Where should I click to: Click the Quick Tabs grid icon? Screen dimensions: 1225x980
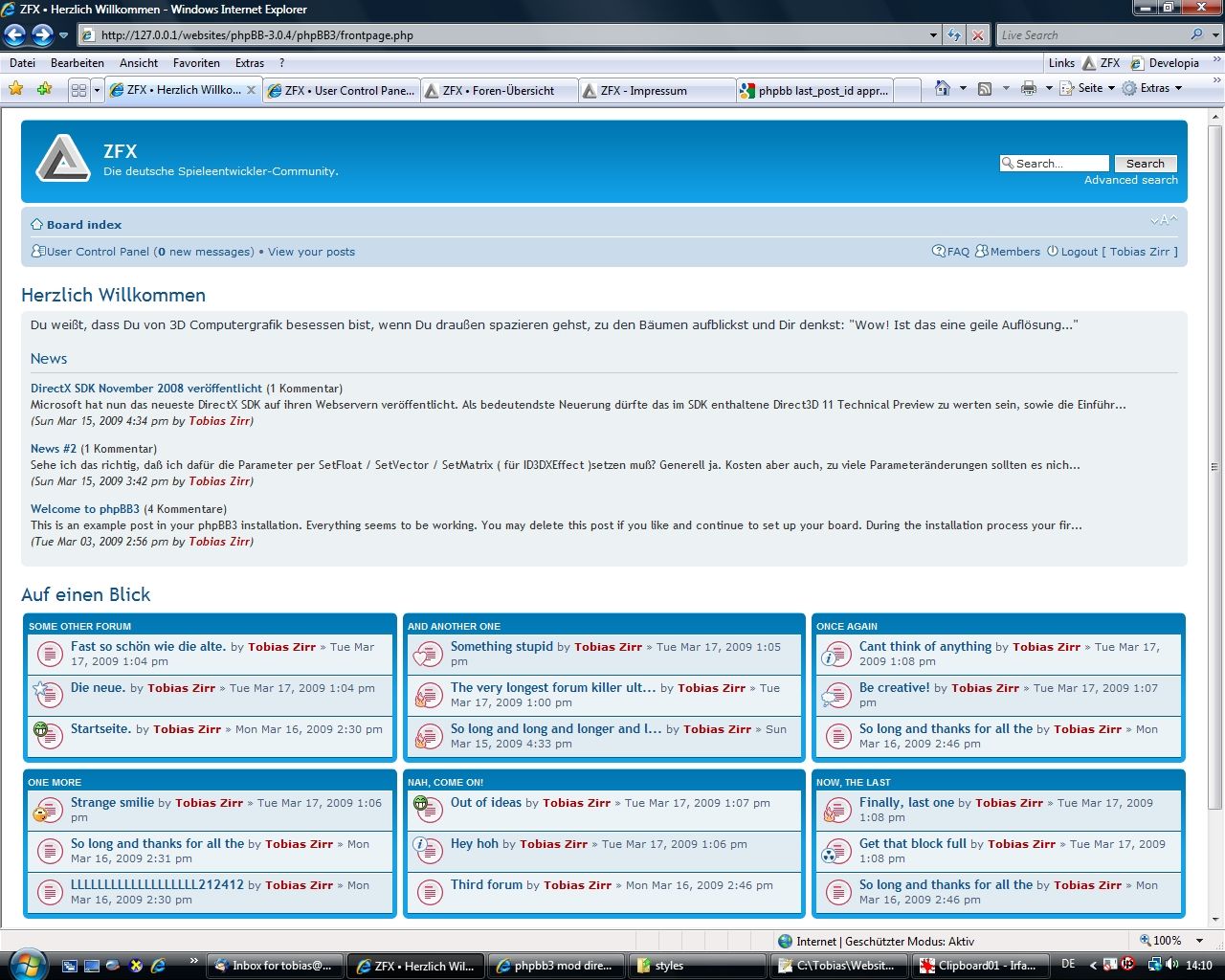[78, 90]
